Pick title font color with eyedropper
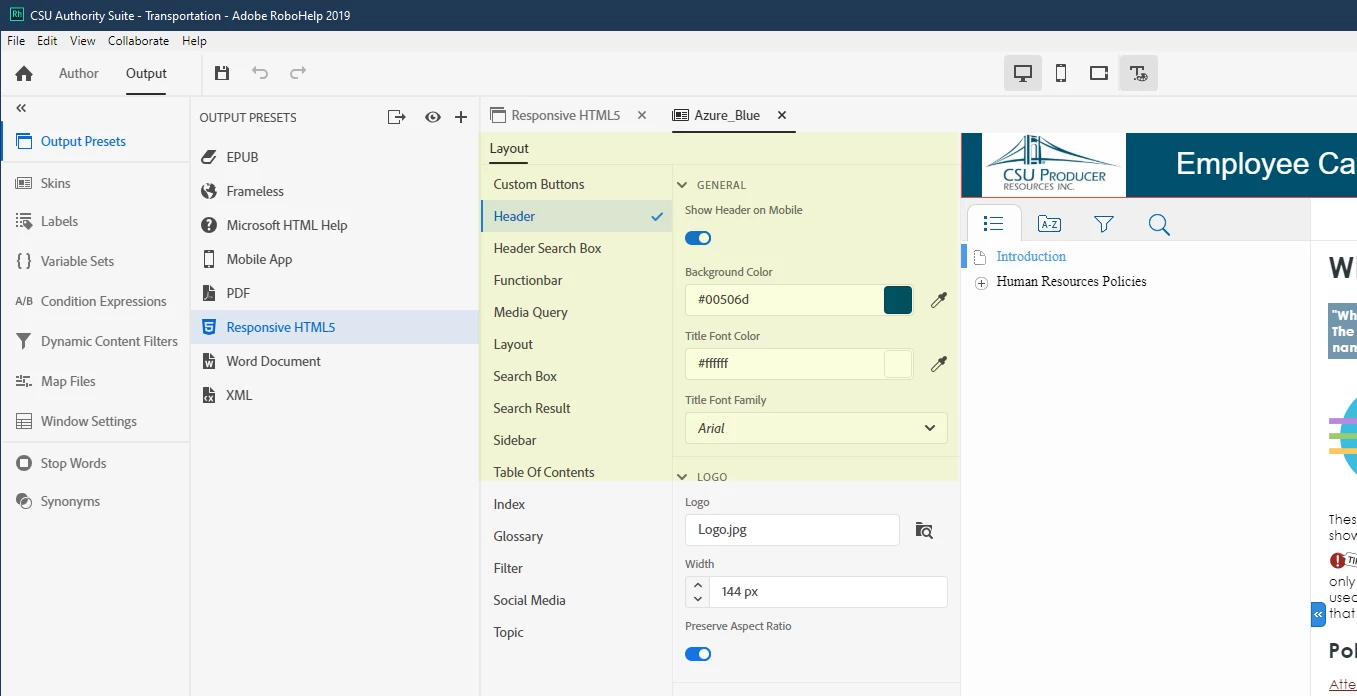The height and width of the screenshot is (696, 1357). point(938,364)
